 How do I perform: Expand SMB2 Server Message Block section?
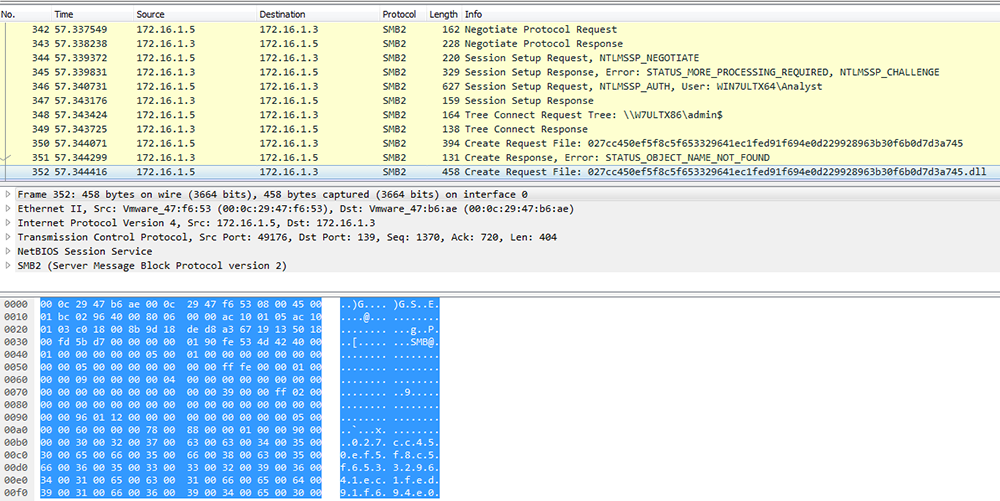(x=8, y=265)
